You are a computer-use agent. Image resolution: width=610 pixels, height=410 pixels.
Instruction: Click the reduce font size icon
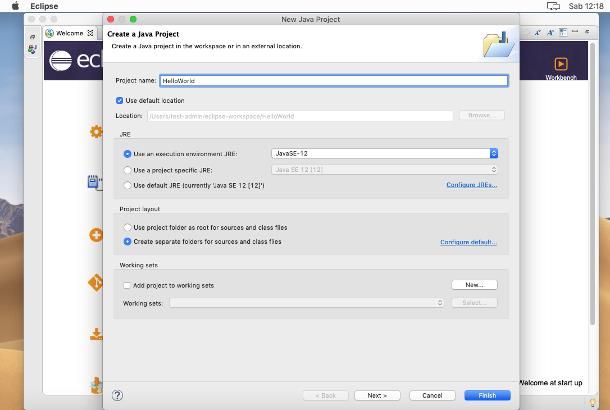coord(538,33)
